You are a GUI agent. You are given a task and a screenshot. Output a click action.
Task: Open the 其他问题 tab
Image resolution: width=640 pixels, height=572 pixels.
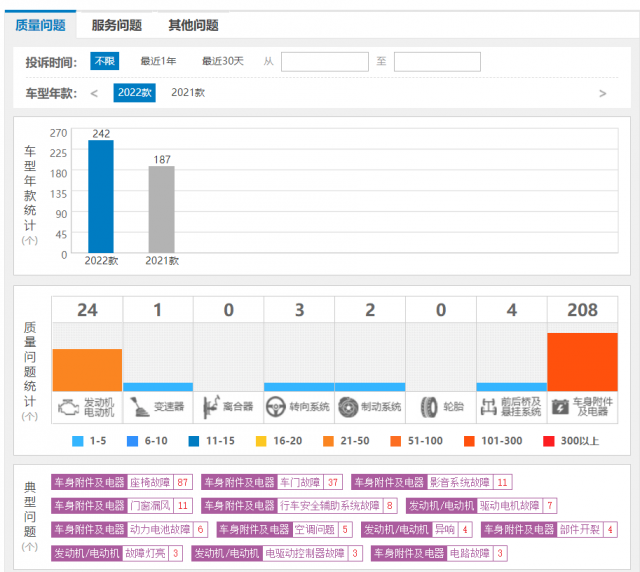(193, 25)
